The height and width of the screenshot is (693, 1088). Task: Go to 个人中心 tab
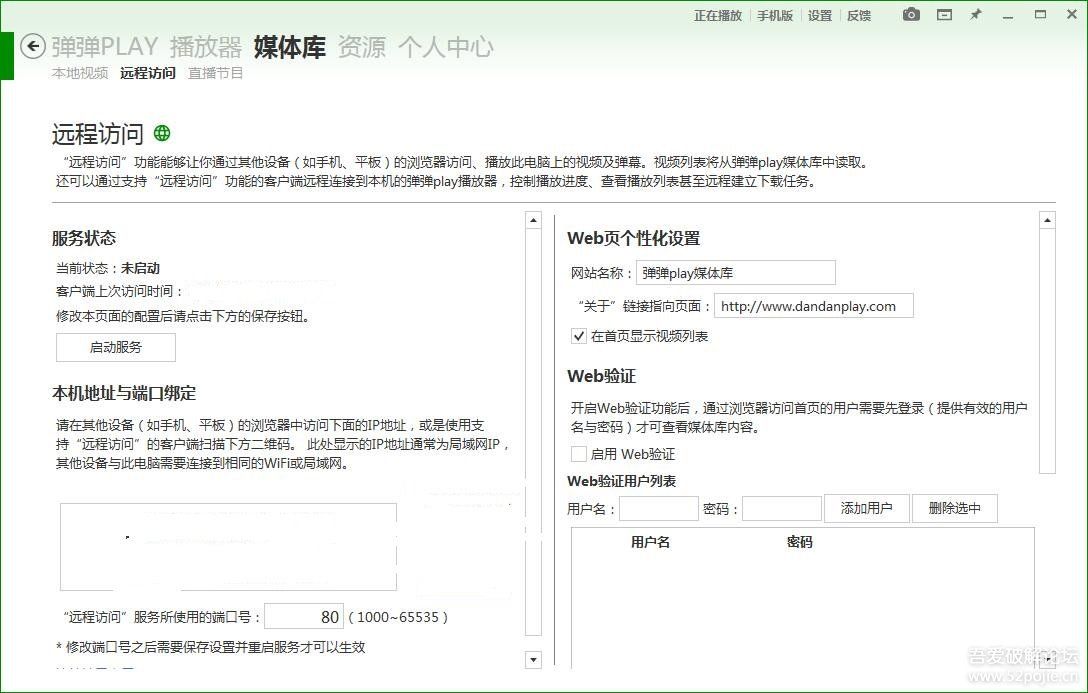click(x=445, y=47)
